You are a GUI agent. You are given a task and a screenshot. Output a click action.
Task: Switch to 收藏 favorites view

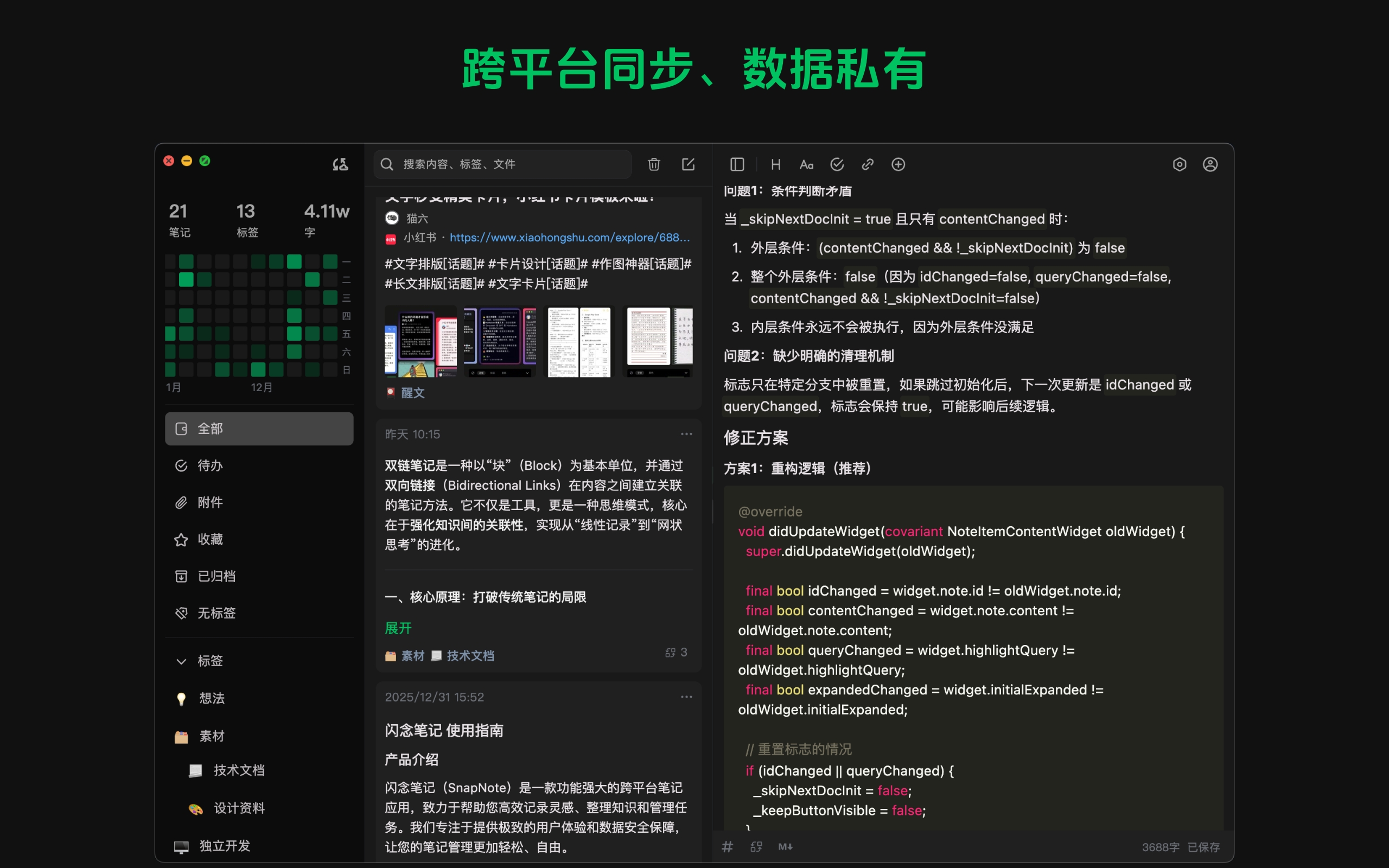click(x=211, y=539)
